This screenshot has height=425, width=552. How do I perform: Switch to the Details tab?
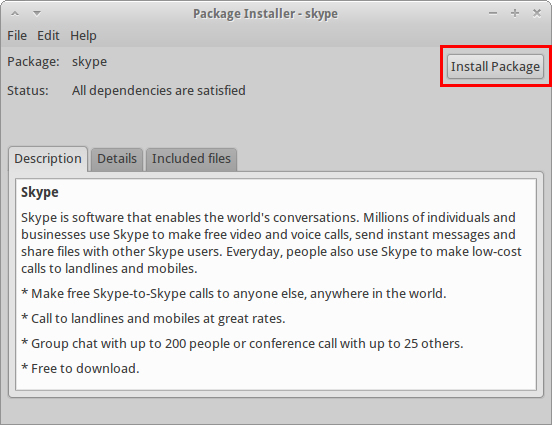(x=117, y=159)
